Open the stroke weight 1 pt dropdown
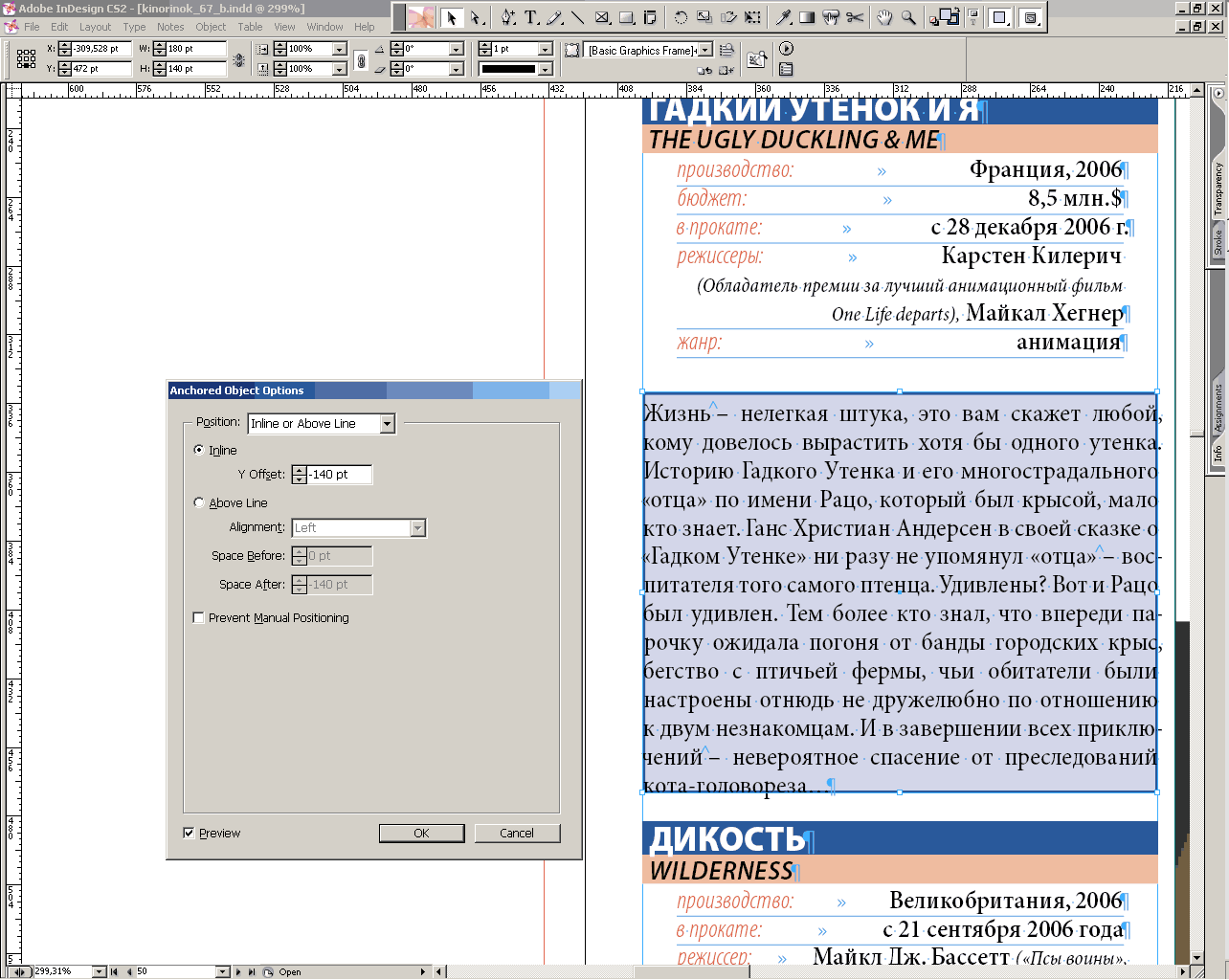 pos(546,49)
